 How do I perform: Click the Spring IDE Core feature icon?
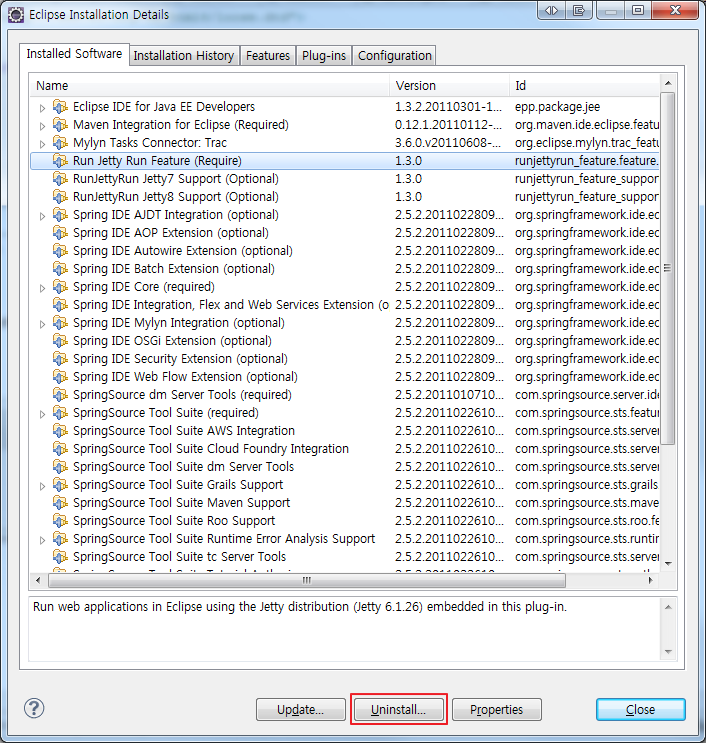coord(60,287)
